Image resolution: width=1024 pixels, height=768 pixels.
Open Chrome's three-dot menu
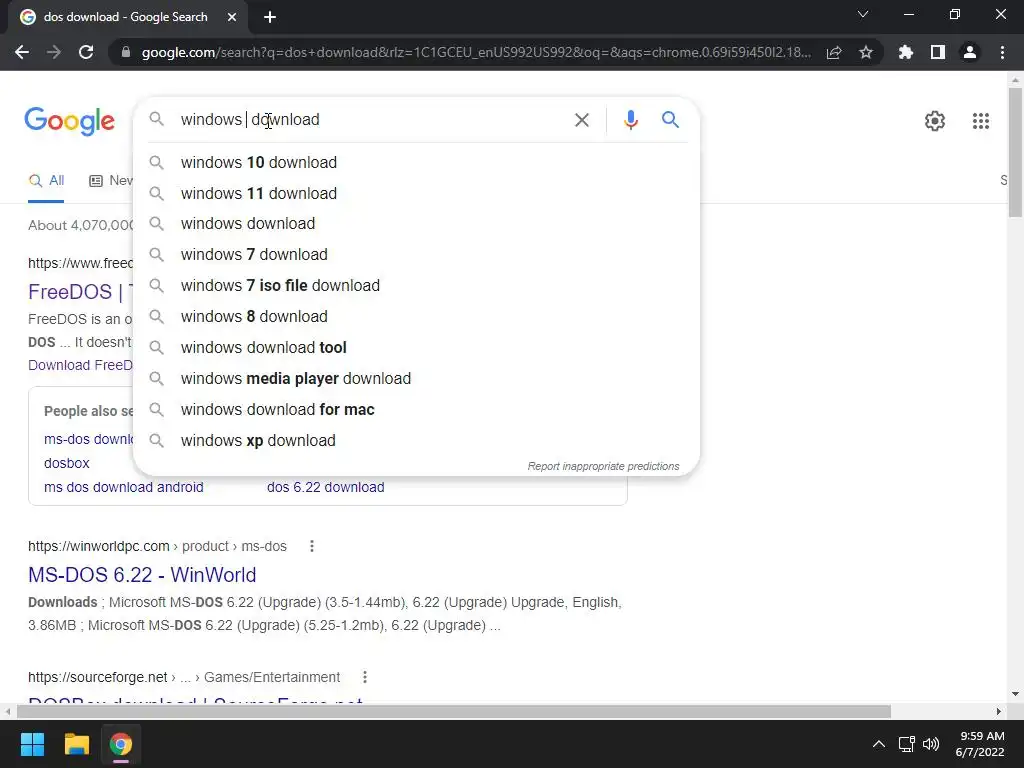tap(1002, 52)
